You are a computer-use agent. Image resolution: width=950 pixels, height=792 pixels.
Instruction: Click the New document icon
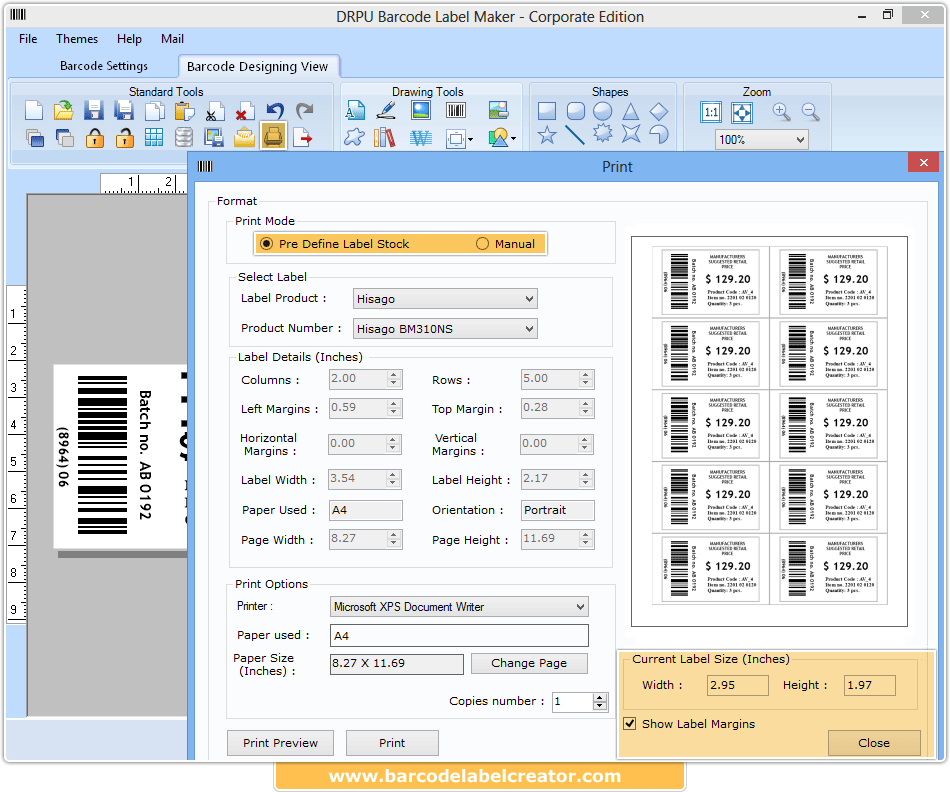(34, 111)
